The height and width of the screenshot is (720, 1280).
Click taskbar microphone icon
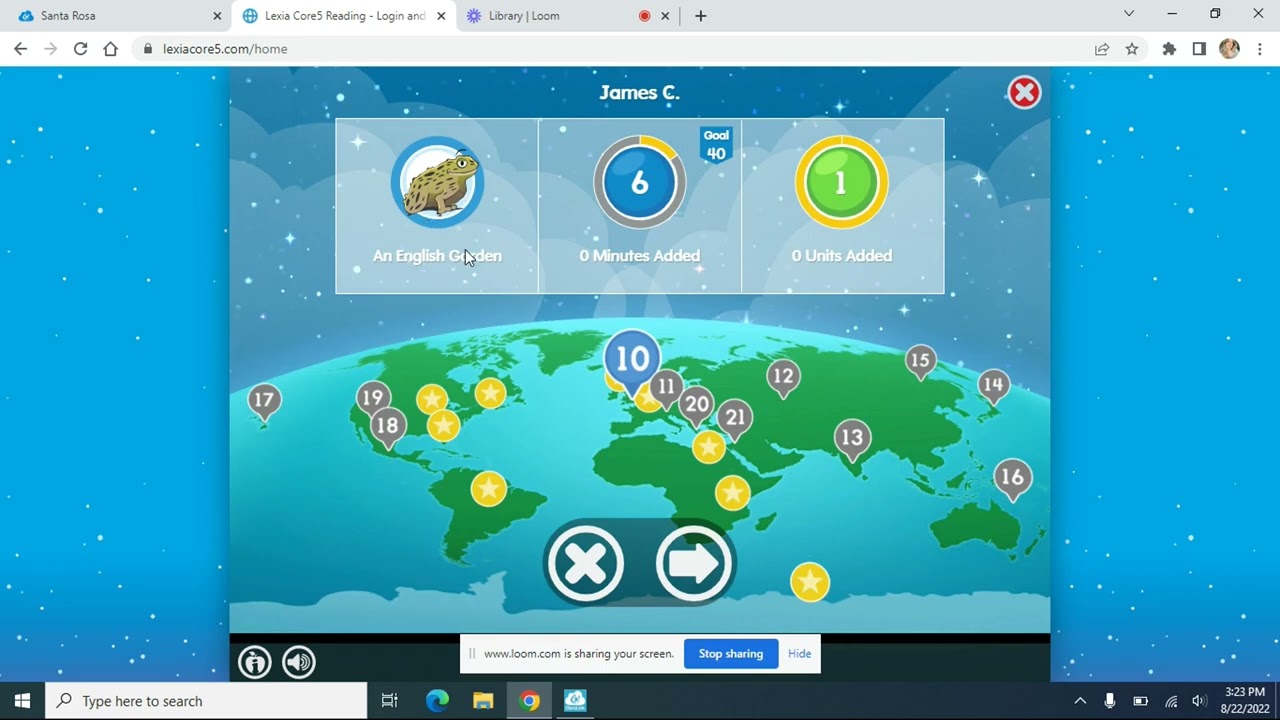[x=1109, y=701]
